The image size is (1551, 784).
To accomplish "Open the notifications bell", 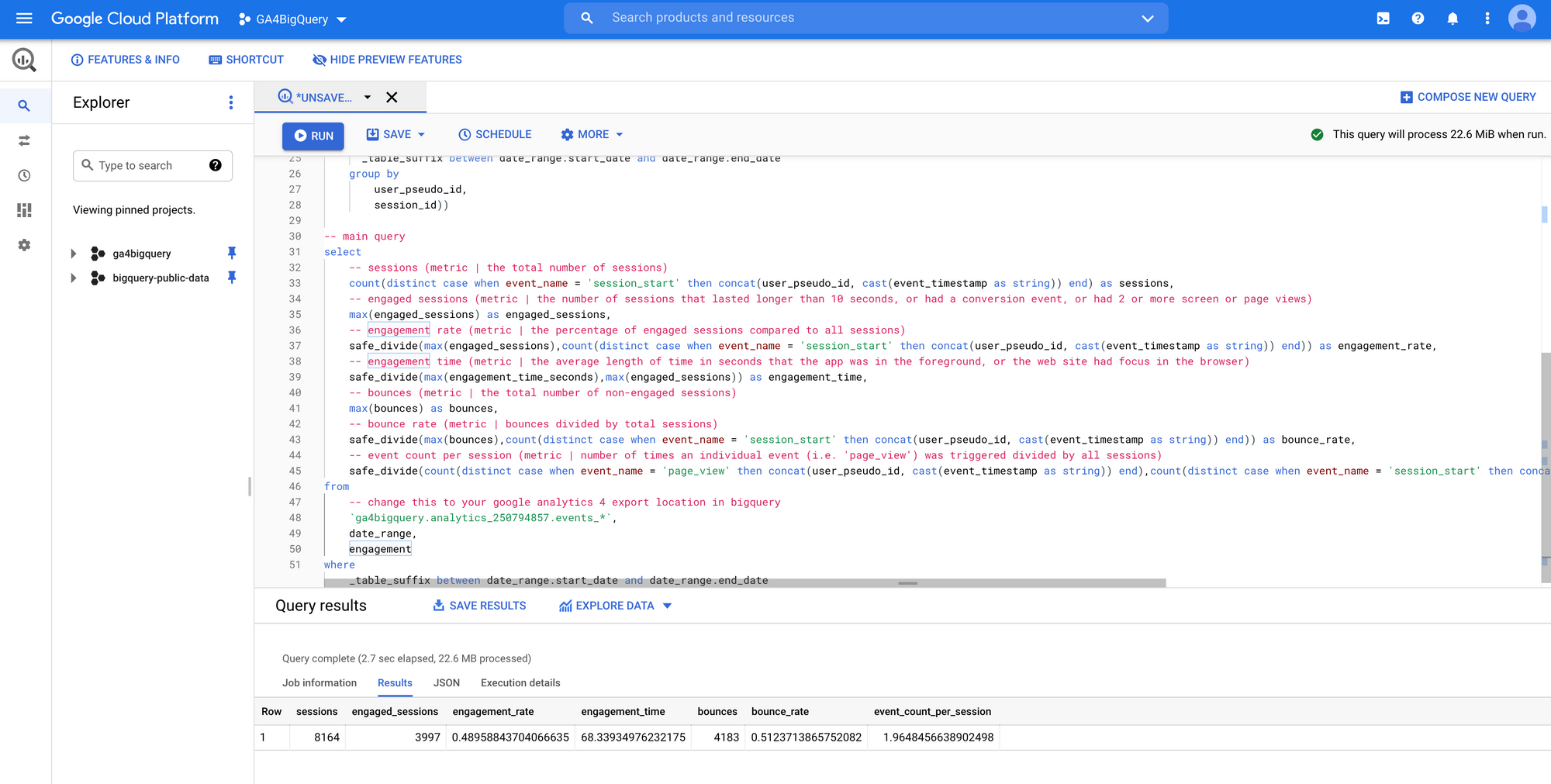I will [1453, 19].
